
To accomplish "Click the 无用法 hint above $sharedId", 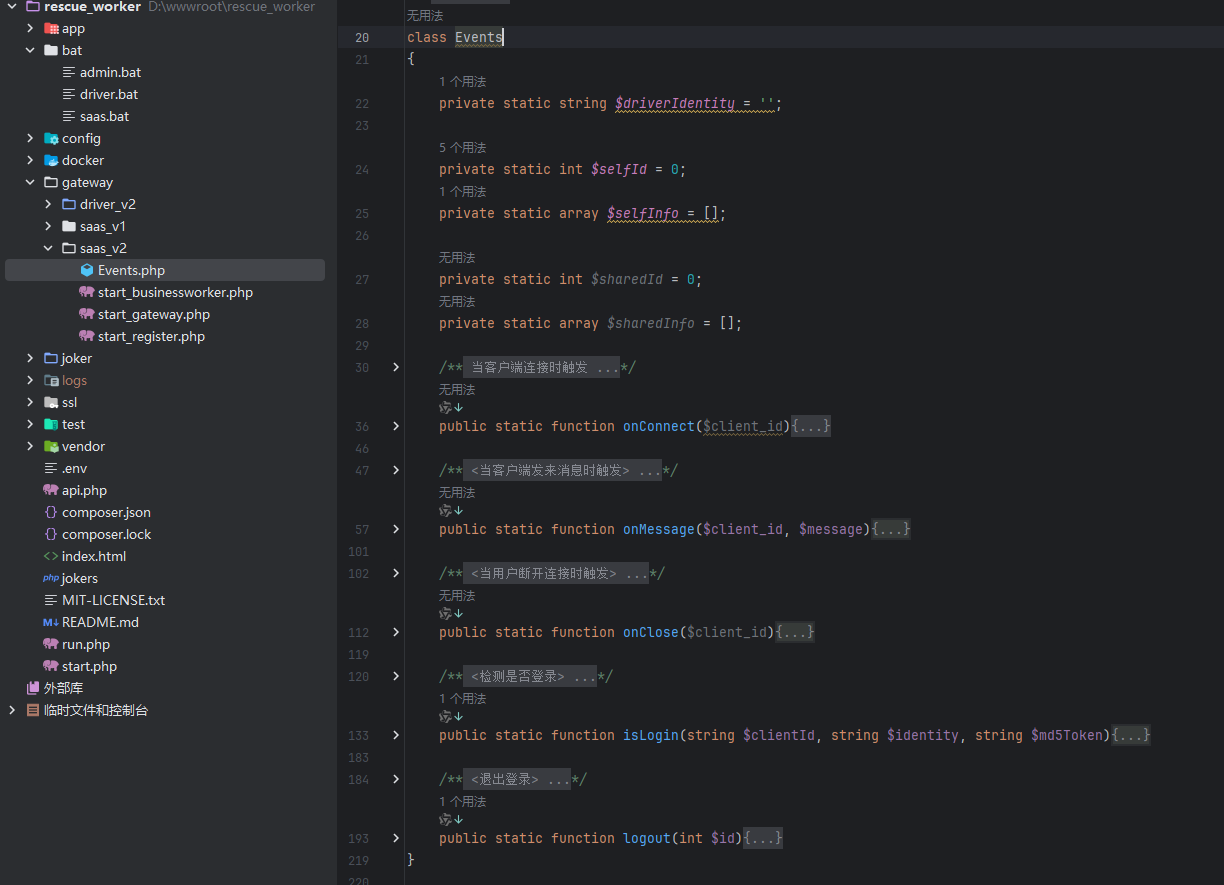I will [x=457, y=258].
